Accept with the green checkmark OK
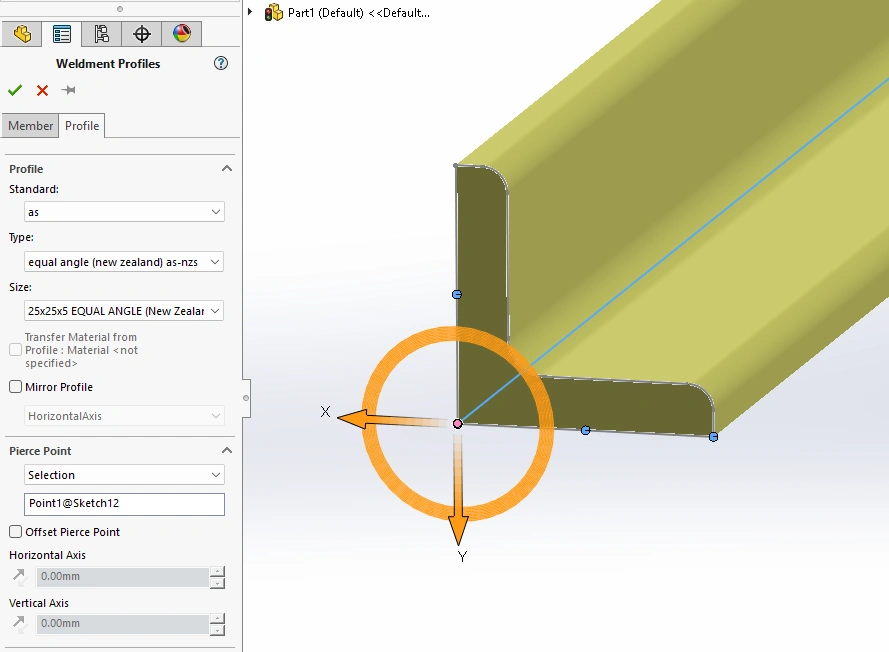This screenshot has width=889, height=652. click(15, 90)
